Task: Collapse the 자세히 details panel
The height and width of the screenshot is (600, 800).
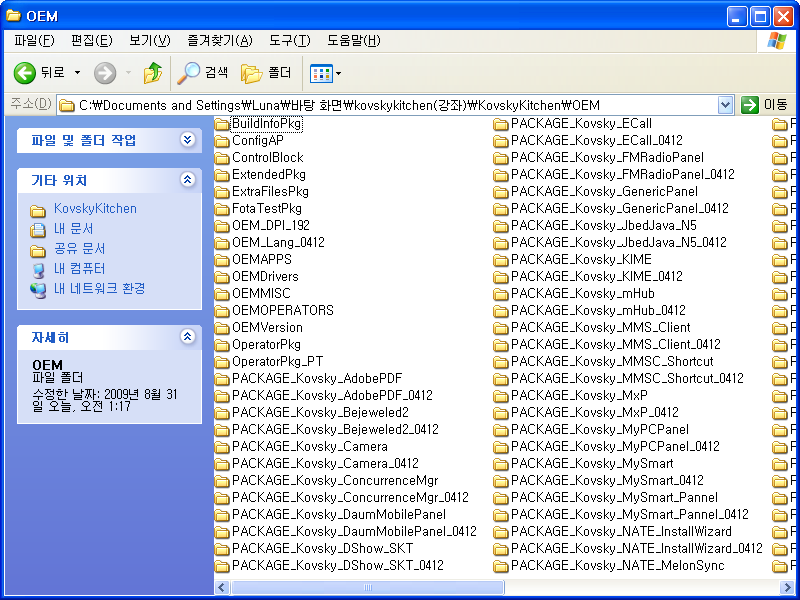Action: coord(186,337)
